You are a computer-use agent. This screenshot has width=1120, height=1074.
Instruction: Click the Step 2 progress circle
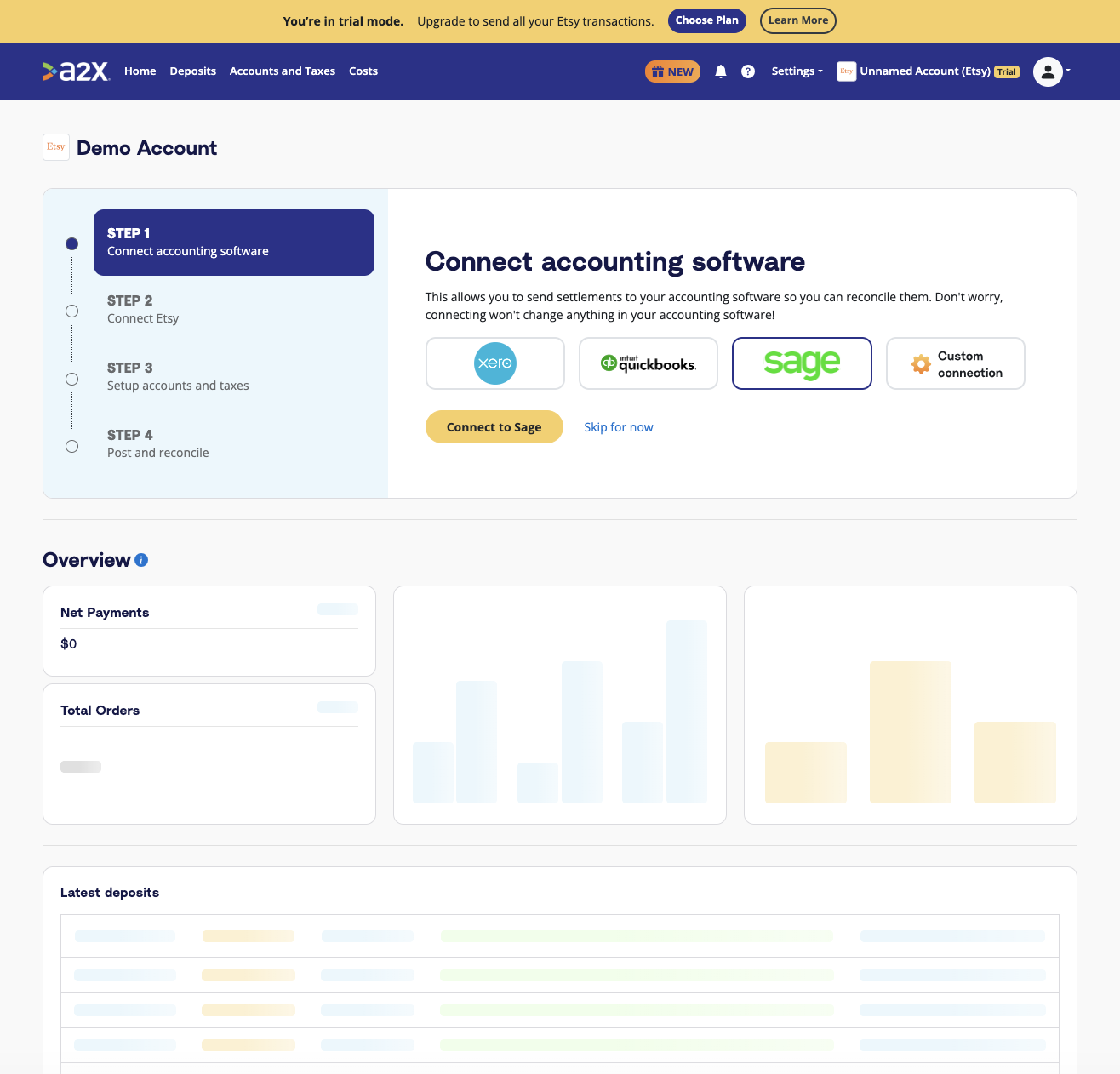coord(72,311)
